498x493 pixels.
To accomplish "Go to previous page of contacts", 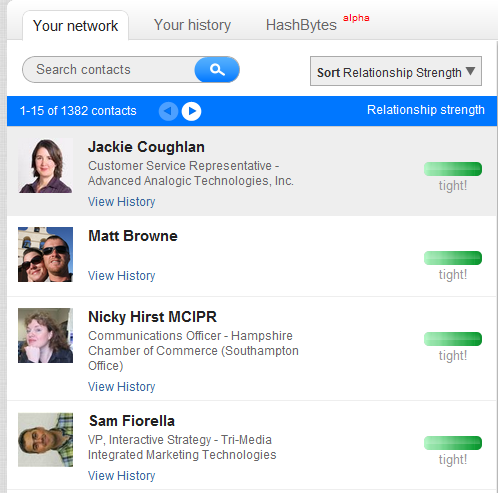I will tap(168, 111).
